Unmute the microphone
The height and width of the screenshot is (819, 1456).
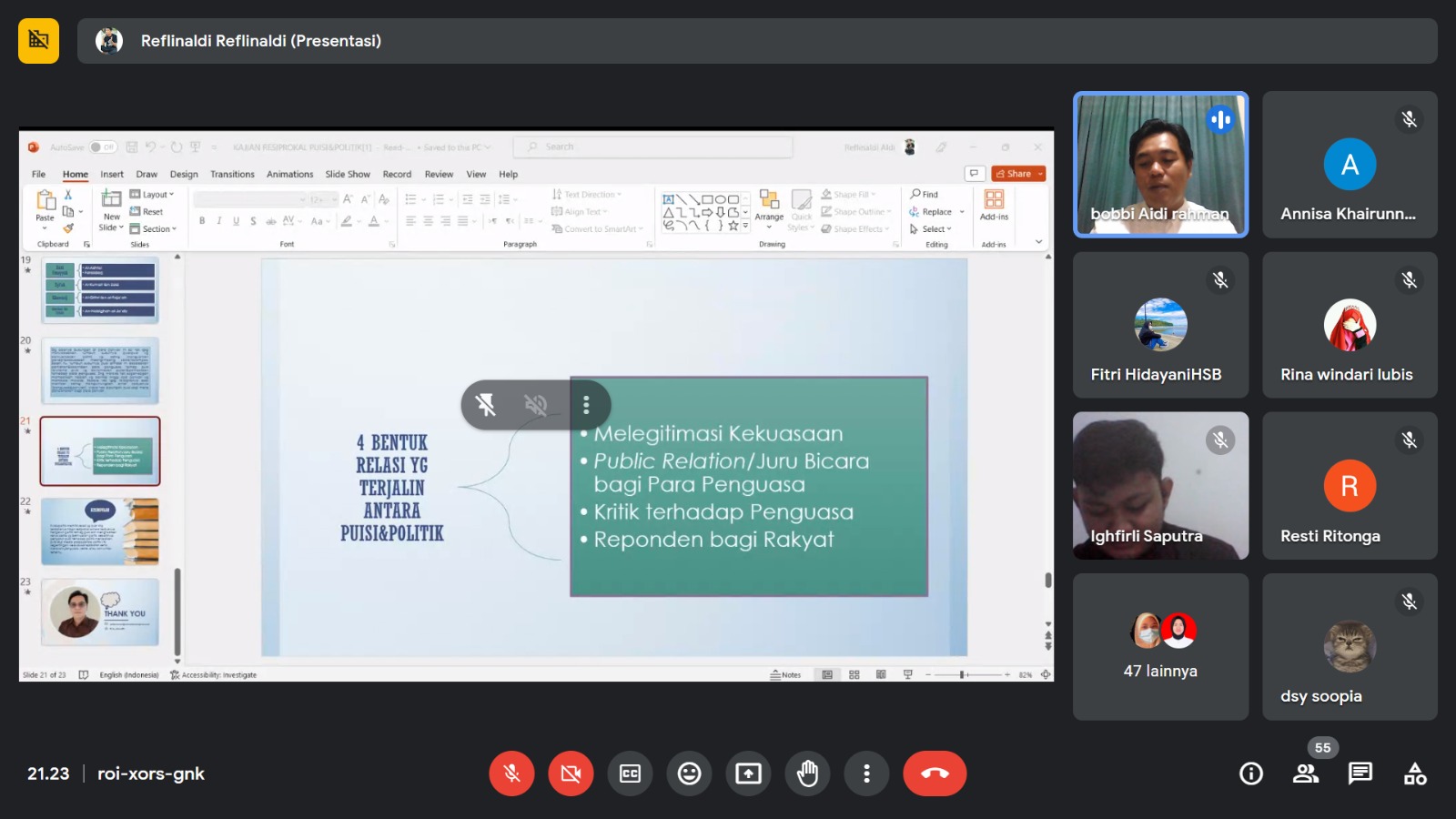[511, 773]
